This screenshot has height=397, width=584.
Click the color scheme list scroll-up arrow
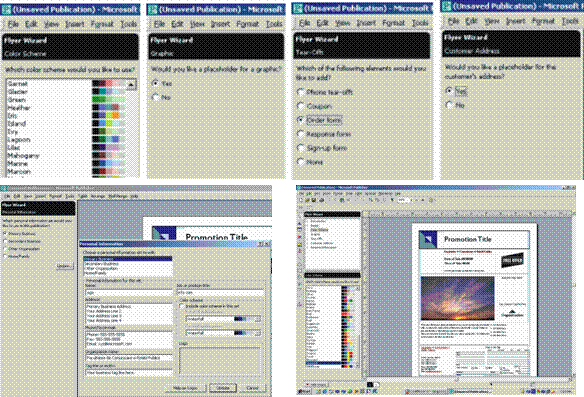(131, 85)
